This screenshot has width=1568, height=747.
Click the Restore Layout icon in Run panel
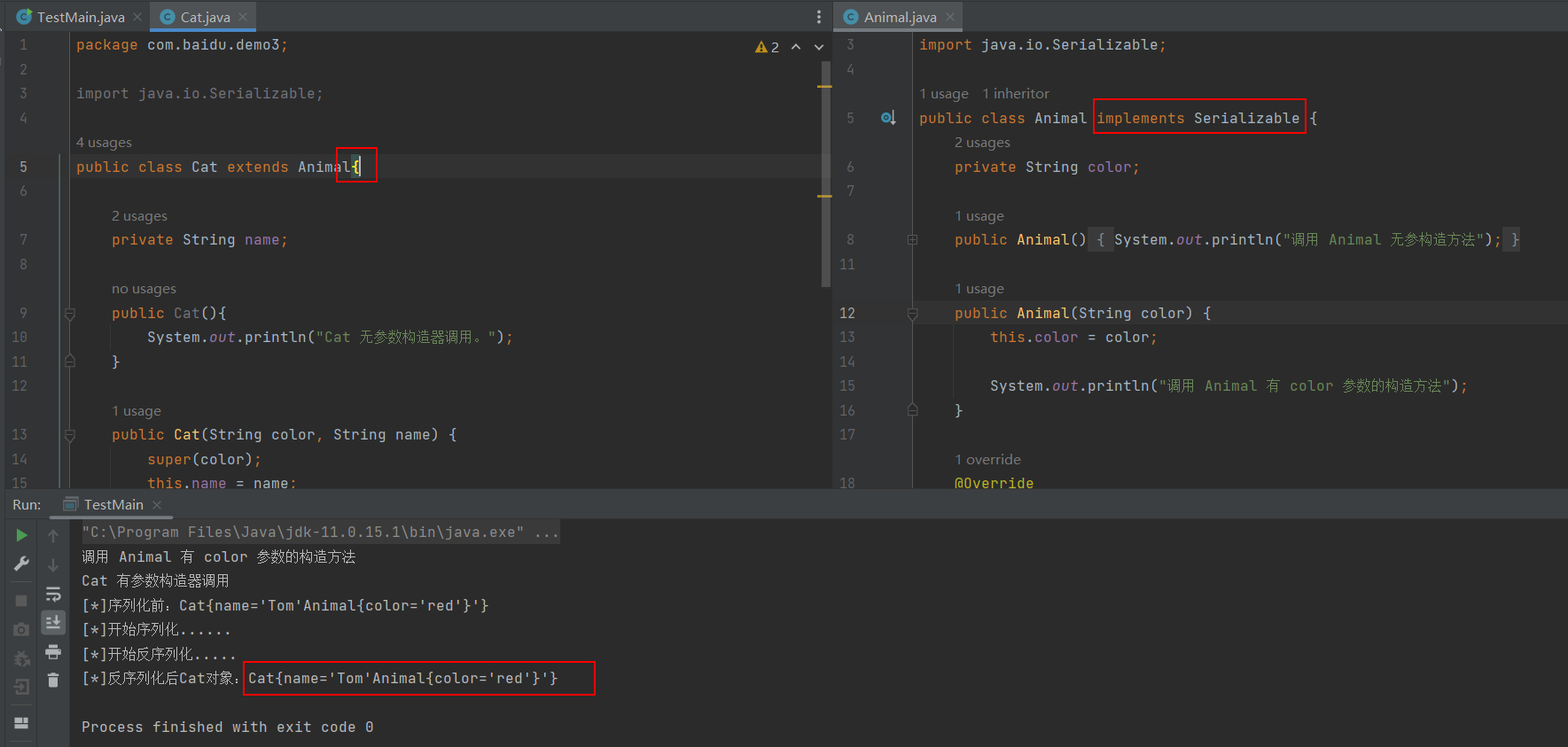coord(21,723)
